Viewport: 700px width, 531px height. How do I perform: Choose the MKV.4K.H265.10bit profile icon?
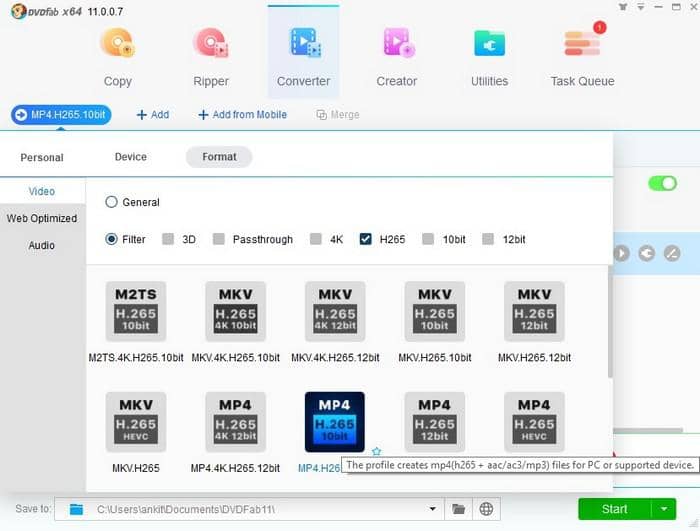[x=236, y=311]
